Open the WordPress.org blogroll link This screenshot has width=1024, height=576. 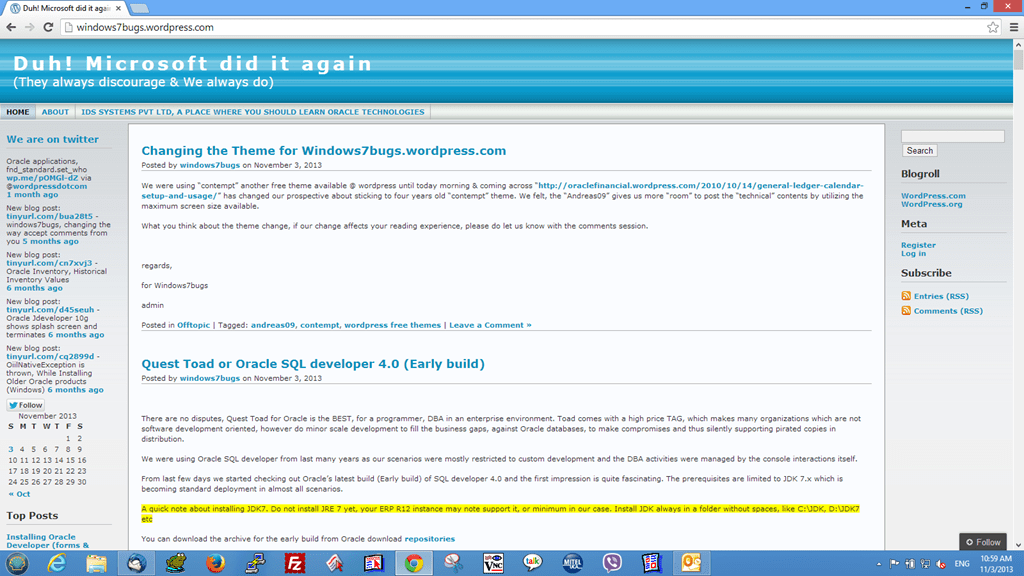[x=931, y=204]
